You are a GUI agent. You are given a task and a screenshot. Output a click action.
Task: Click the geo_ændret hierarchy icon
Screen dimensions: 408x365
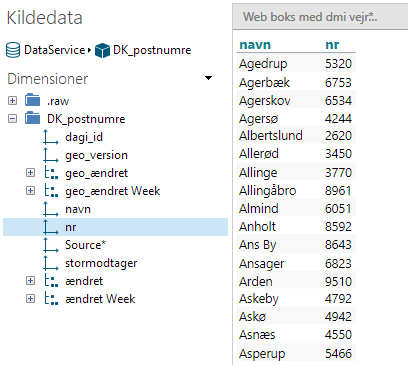click(51, 173)
